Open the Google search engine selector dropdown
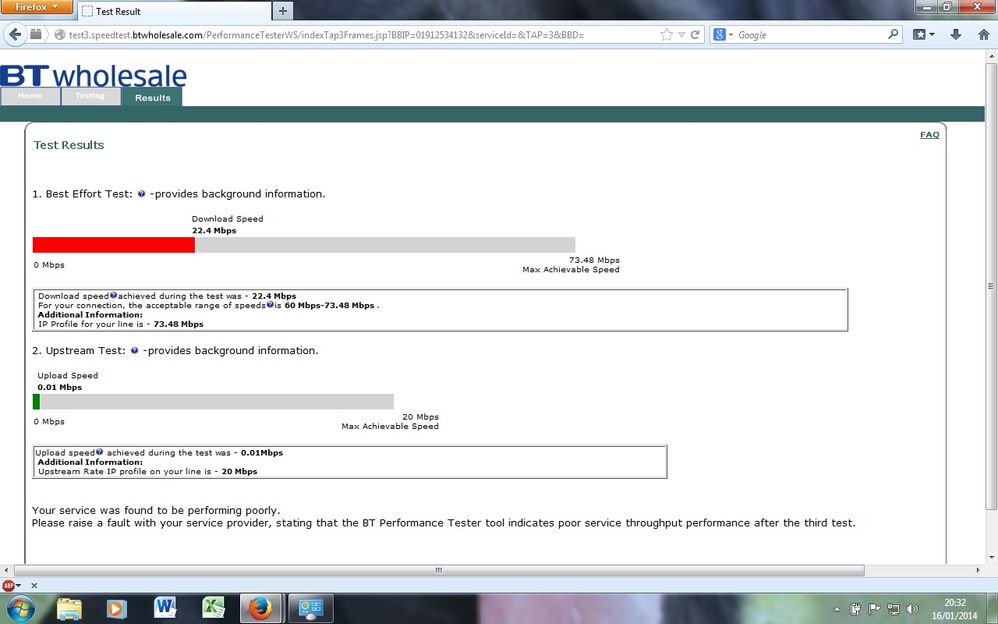 coord(723,35)
